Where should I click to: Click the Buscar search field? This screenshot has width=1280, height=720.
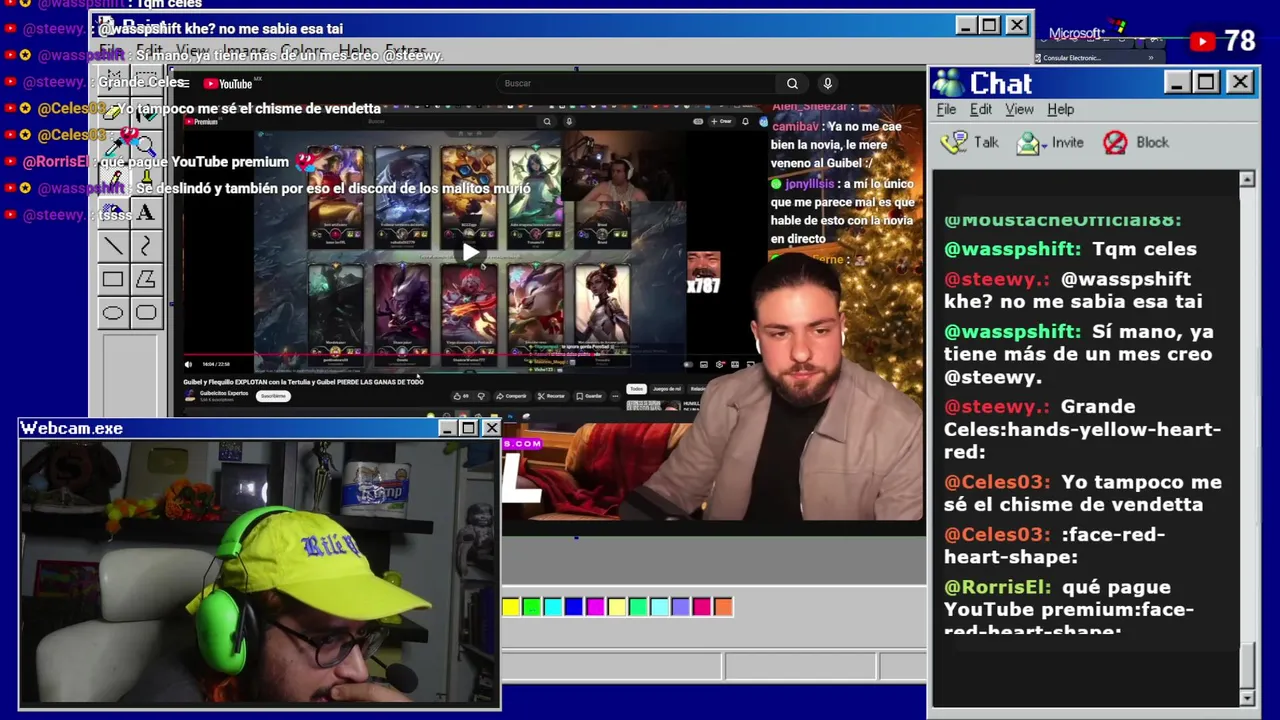(x=636, y=84)
